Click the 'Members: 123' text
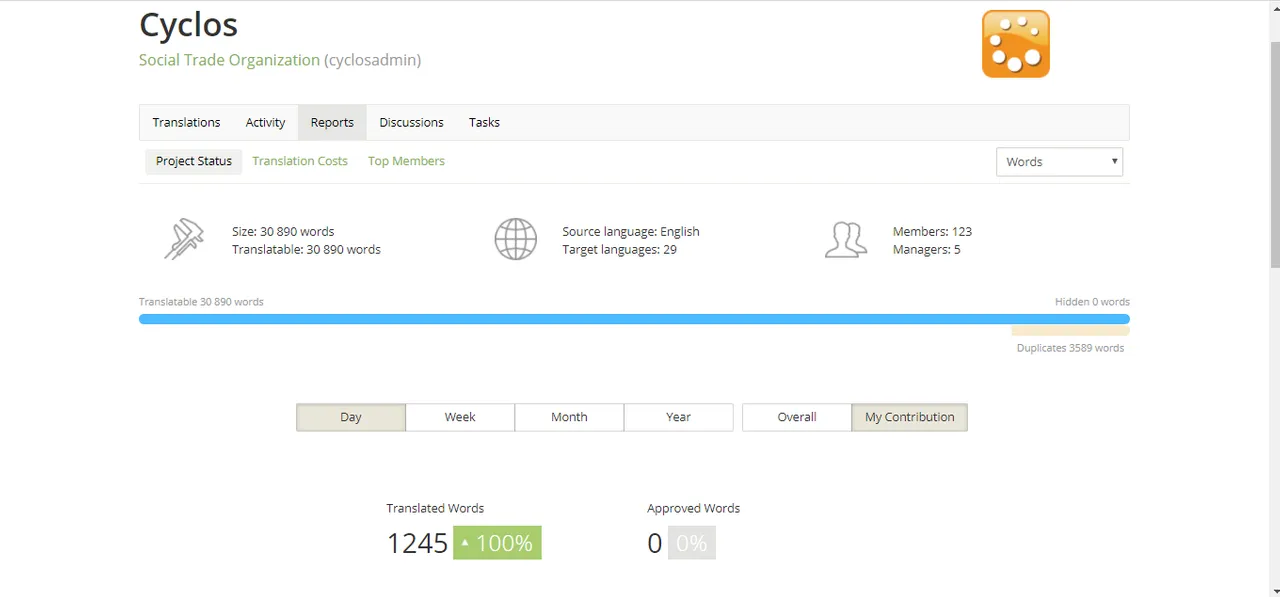Screen dimensions: 1280x597 [932, 231]
